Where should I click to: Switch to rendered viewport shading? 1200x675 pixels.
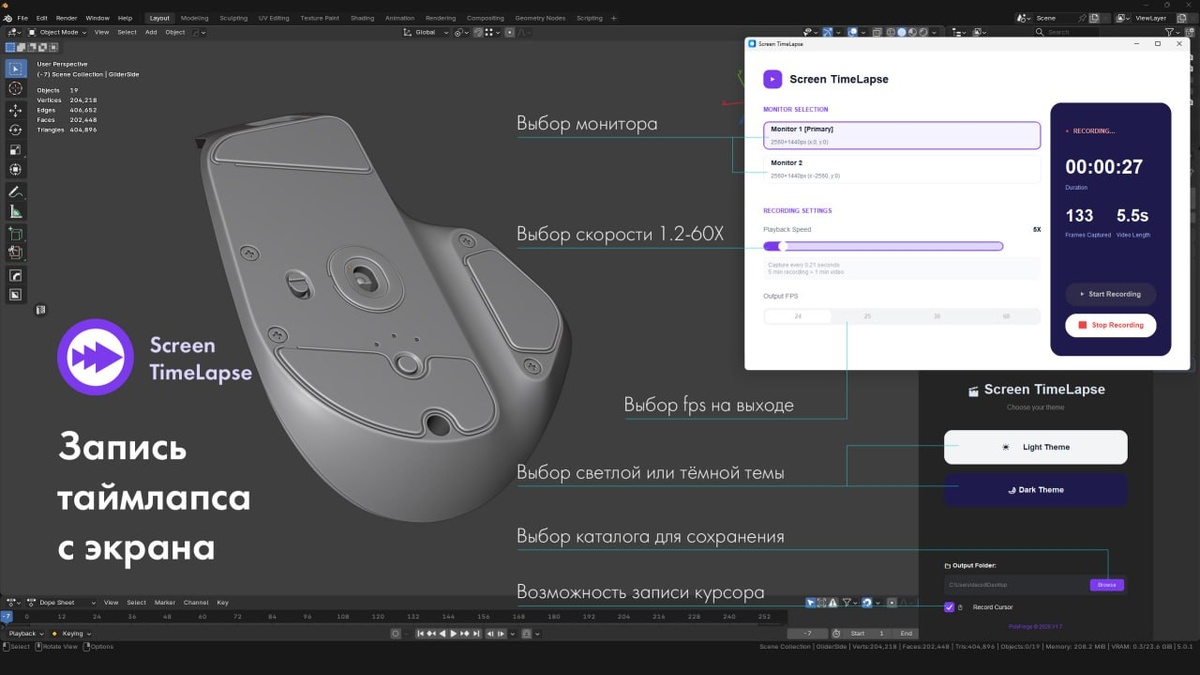pyautogui.click(x=925, y=32)
